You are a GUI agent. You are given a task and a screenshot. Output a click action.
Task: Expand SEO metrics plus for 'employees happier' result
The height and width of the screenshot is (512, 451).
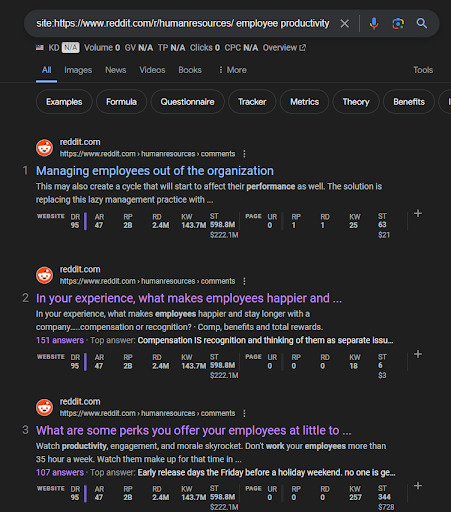click(418, 354)
